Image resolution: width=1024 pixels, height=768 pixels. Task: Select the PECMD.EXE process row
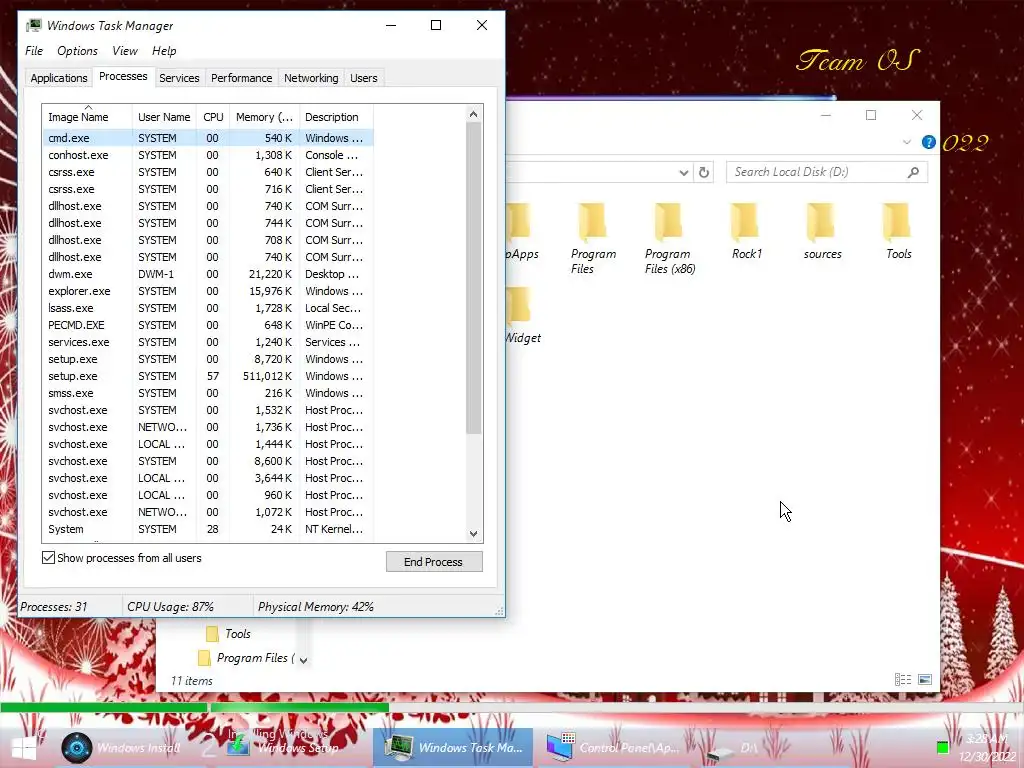208,325
